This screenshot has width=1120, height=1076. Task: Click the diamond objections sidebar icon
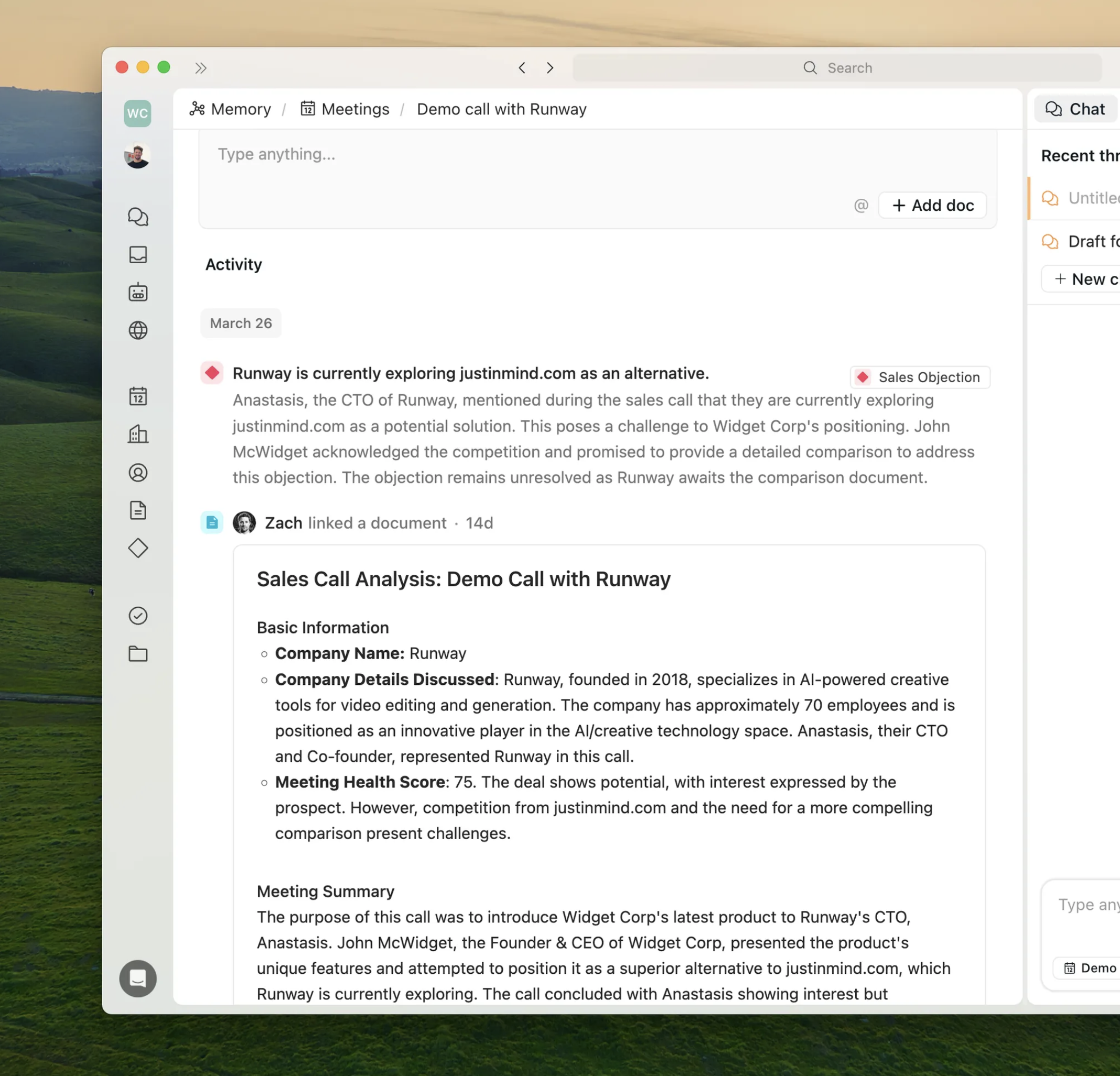(x=138, y=548)
